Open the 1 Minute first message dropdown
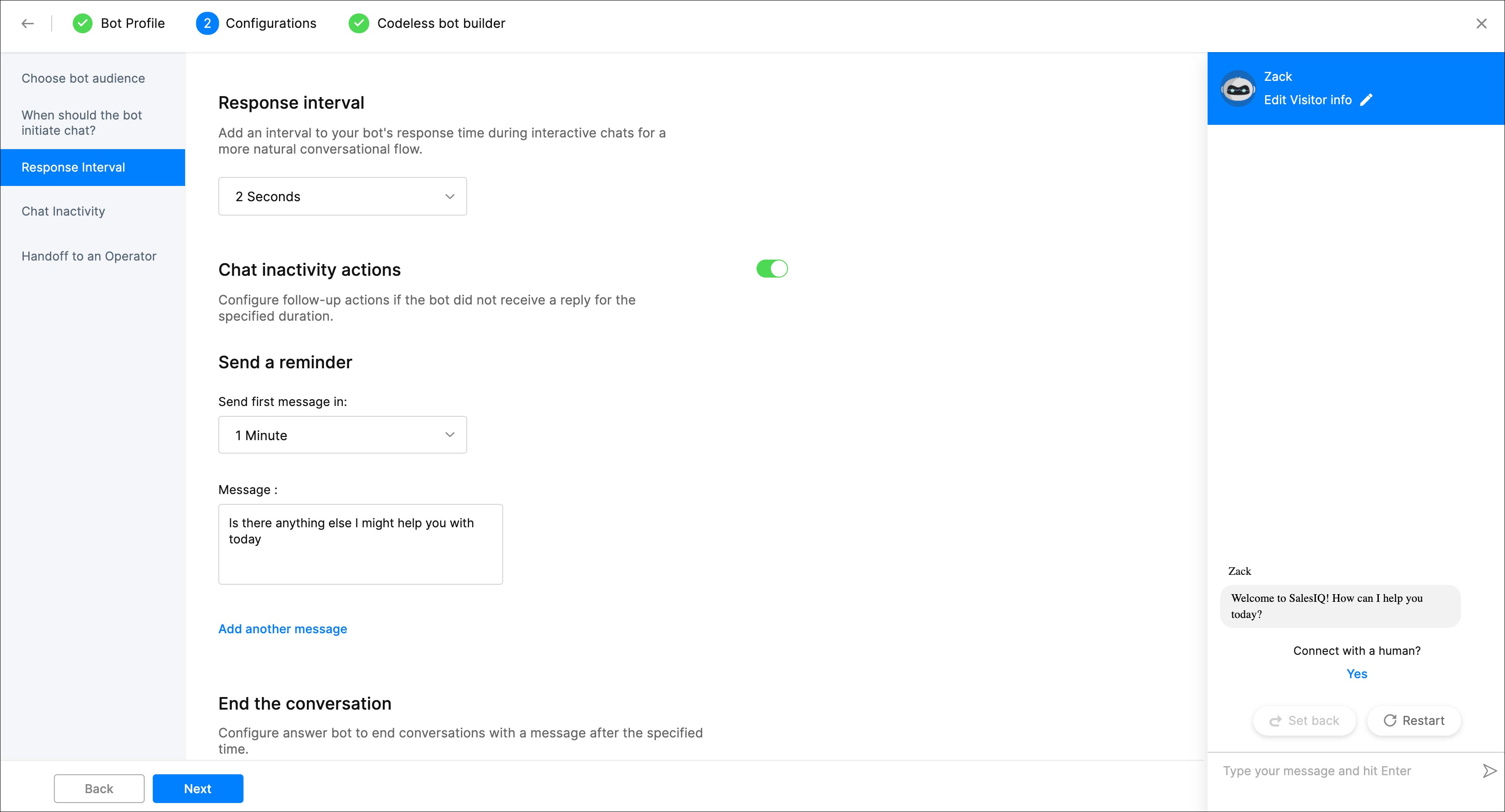The height and width of the screenshot is (812, 1505). click(x=342, y=435)
